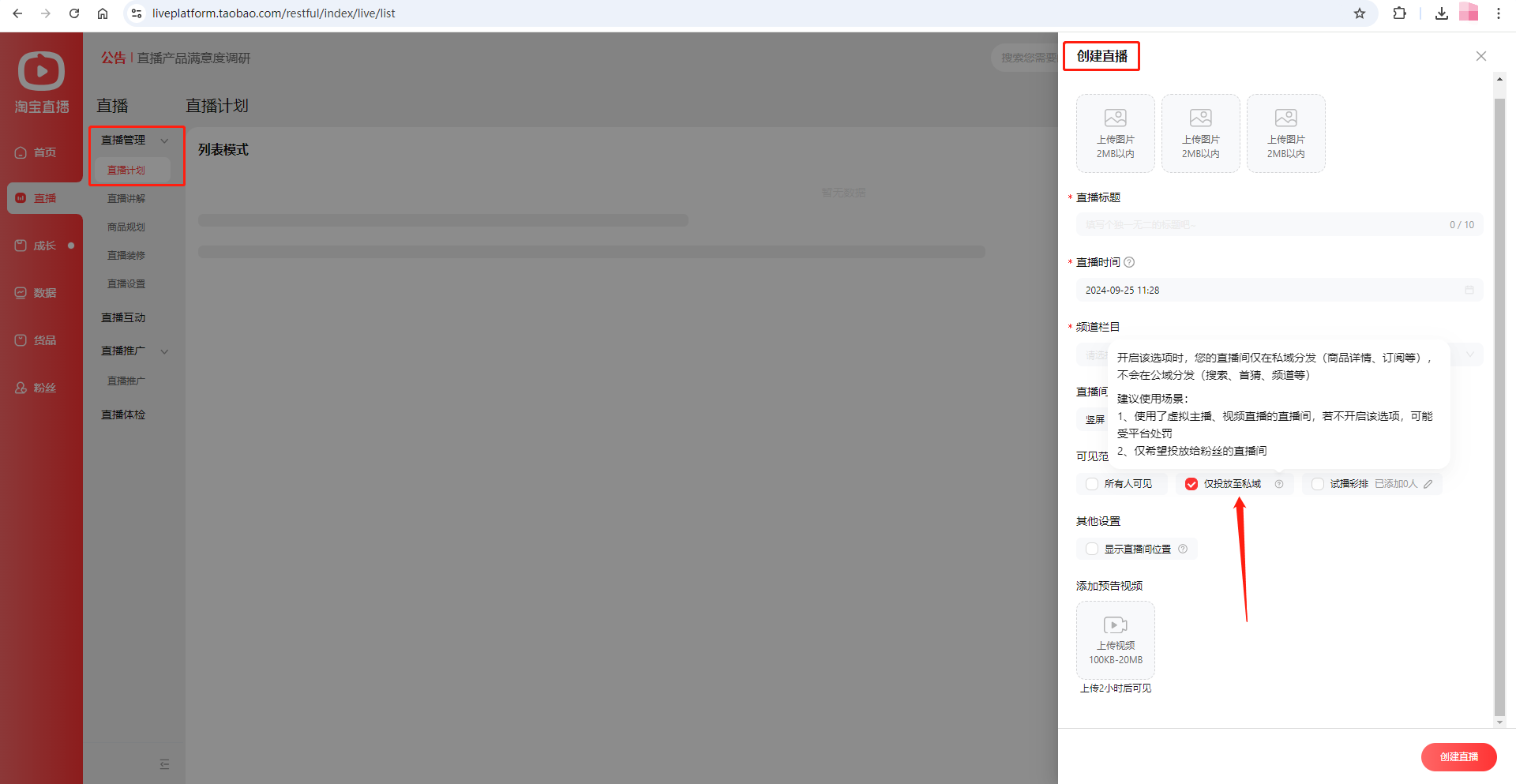Click the red 创建直播 submit button
The height and width of the screenshot is (784, 1516).
[x=1458, y=757]
